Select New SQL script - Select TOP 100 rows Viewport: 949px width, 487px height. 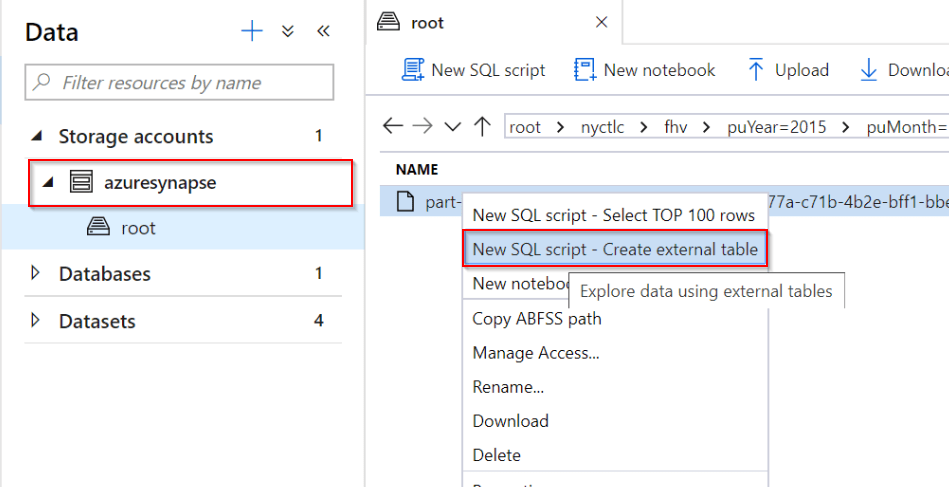tap(614, 215)
